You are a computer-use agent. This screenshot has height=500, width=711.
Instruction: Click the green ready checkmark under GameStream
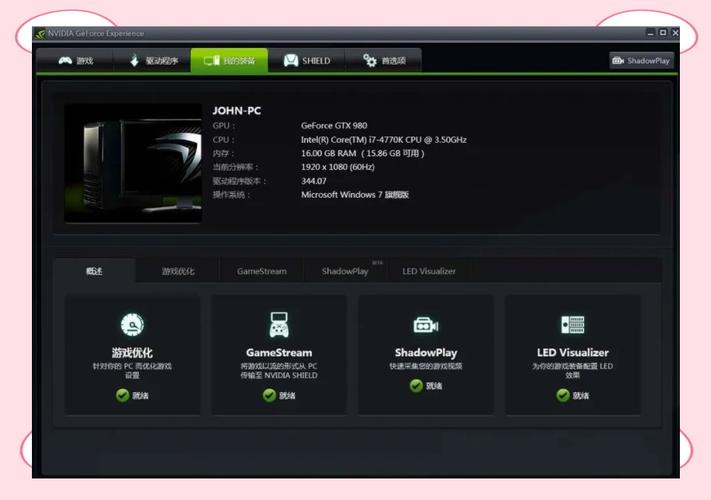(x=269, y=395)
